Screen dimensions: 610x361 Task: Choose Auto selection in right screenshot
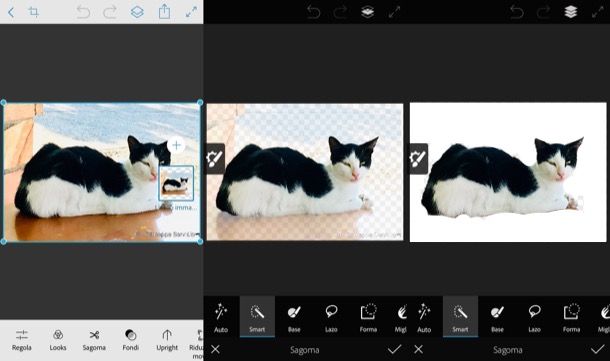[x=424, y=318]
